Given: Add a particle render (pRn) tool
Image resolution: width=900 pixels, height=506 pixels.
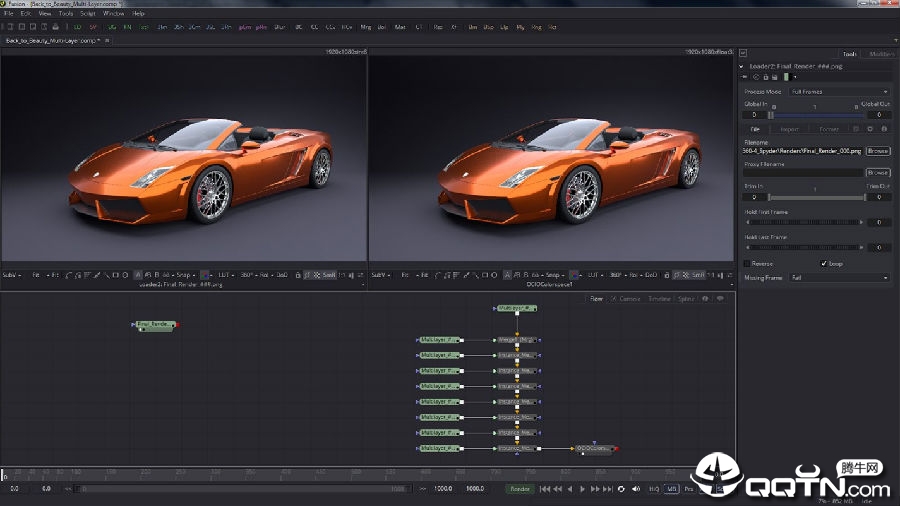Looking at the screenshot, I should 261,27.
